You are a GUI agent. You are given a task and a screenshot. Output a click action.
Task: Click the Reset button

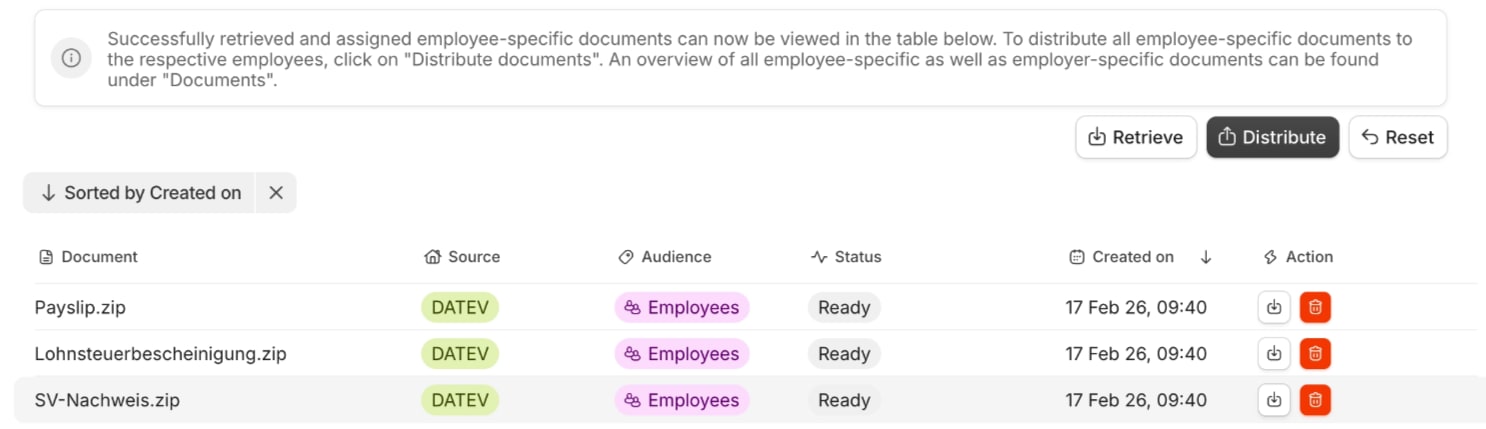coord(1398,137)
